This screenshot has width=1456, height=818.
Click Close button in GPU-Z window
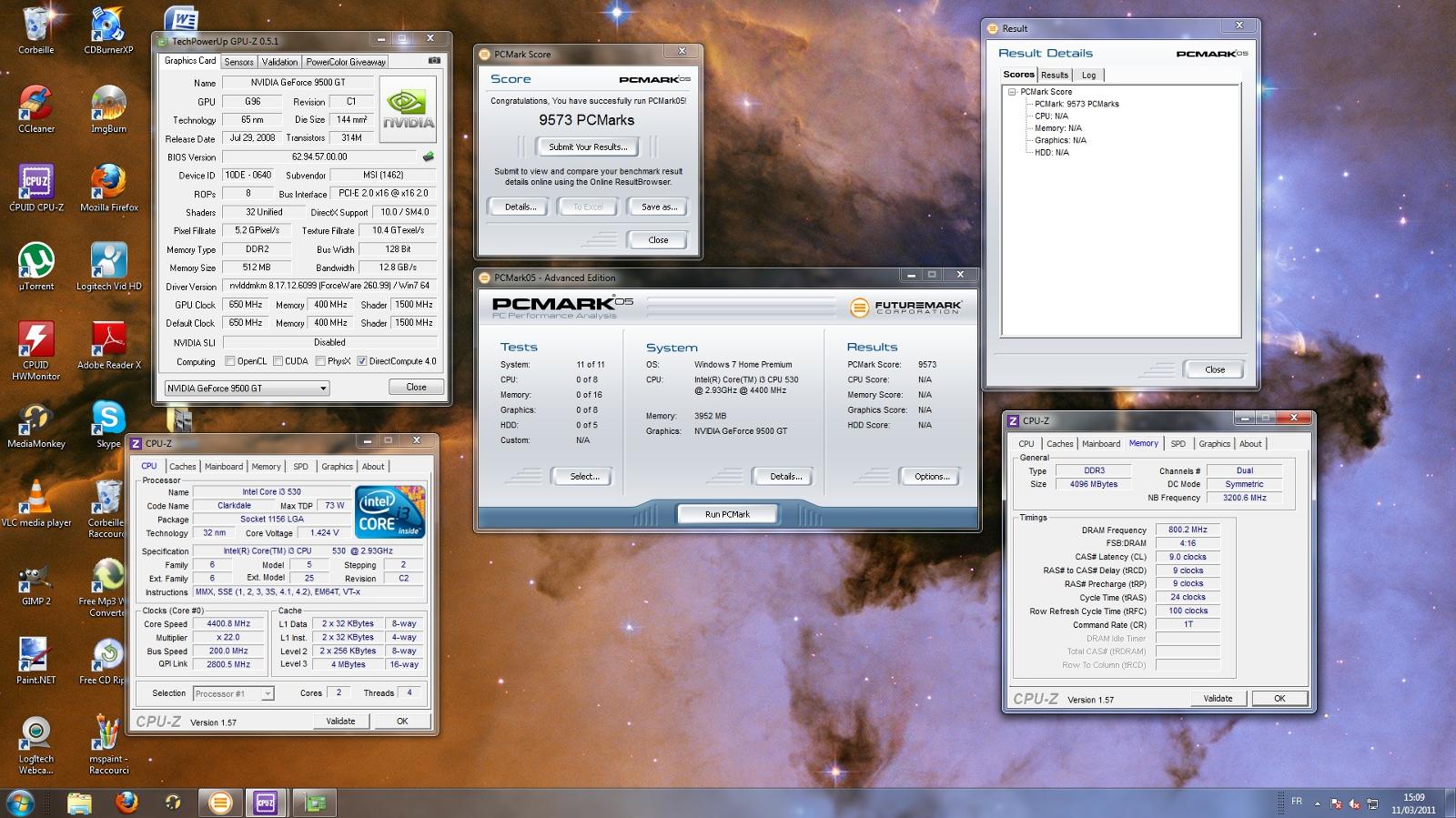point(416,387)
